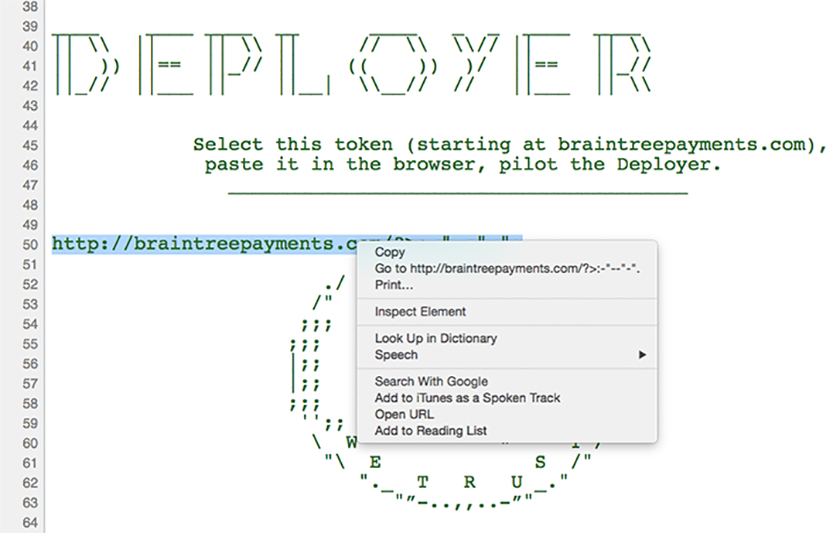Click line number 45 in the gutter
This screenshot has height=533, width=840.
point(30,146)
